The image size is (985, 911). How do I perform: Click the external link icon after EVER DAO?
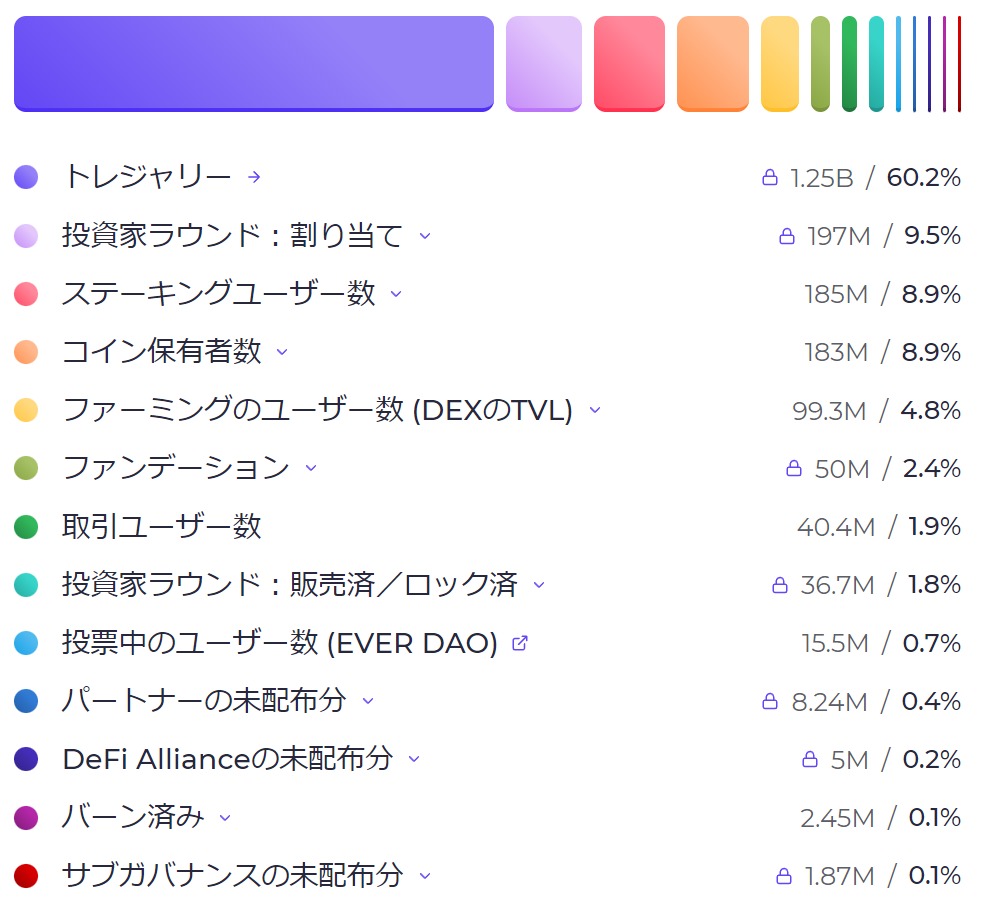coord(518,643)
